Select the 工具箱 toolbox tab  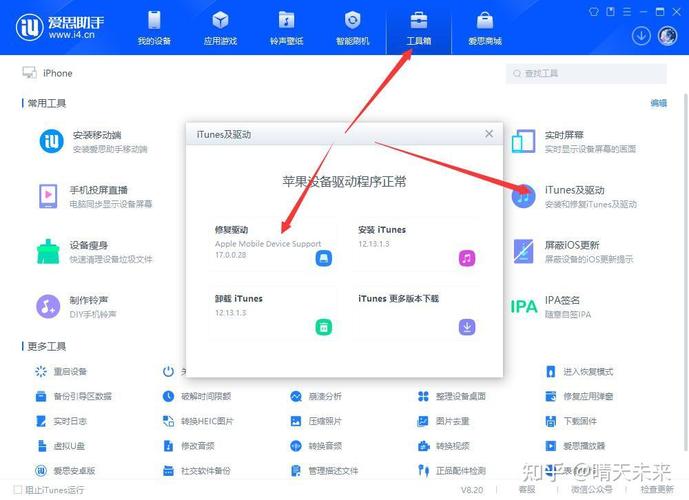click(419, 28)
